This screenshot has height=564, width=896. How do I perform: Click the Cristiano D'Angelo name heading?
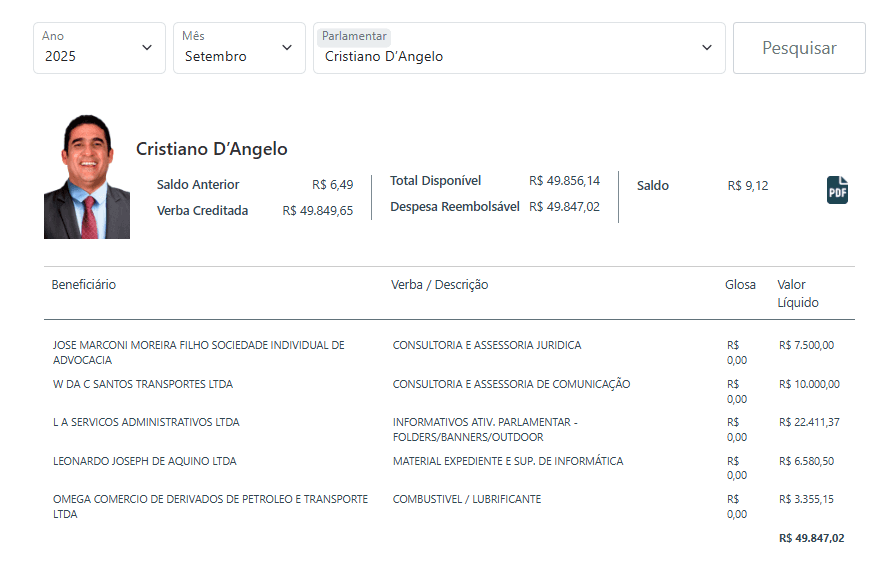click(x=212, y=149)
